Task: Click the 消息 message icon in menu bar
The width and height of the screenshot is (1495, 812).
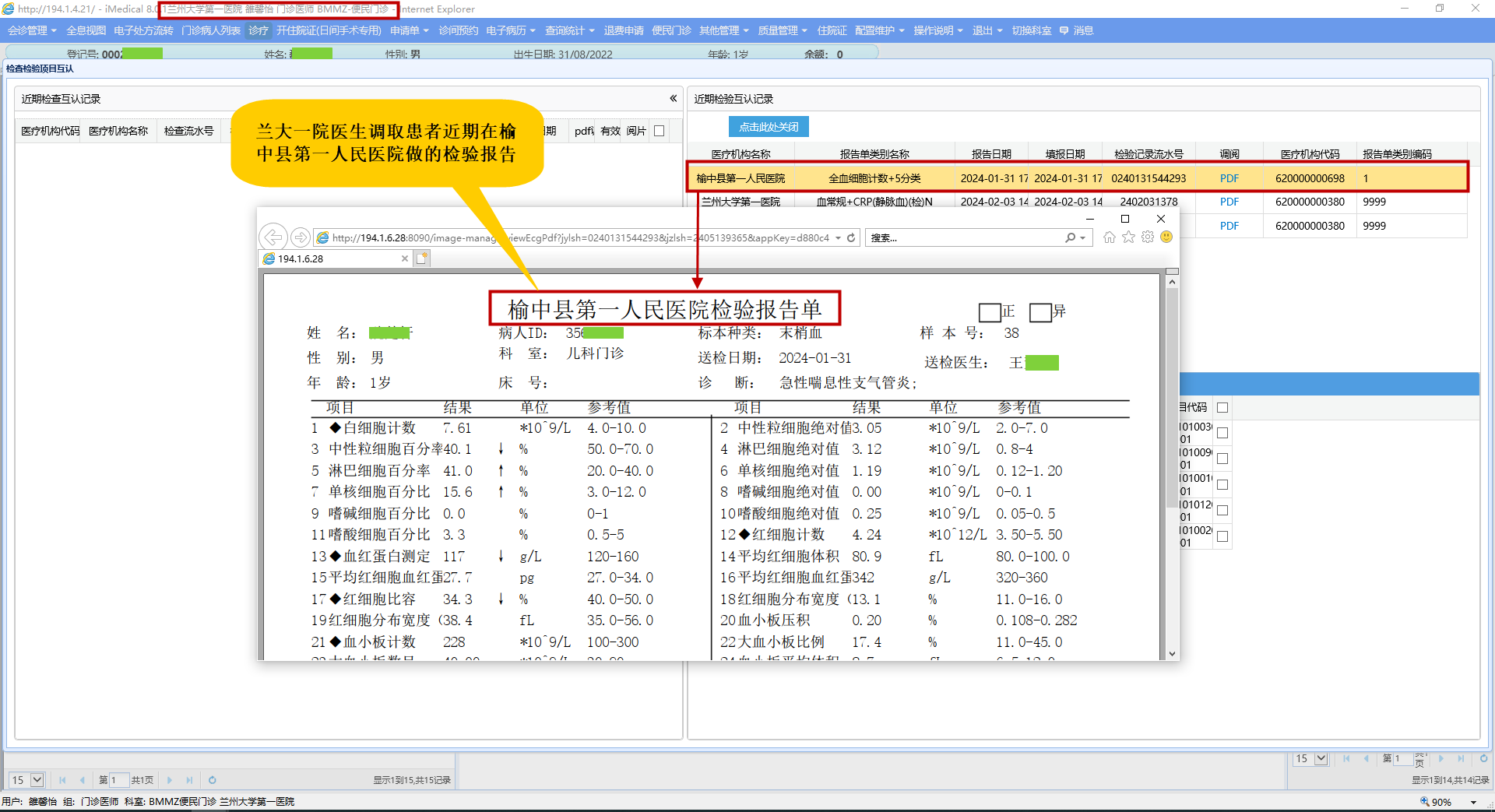Action: click(1064, 30)
